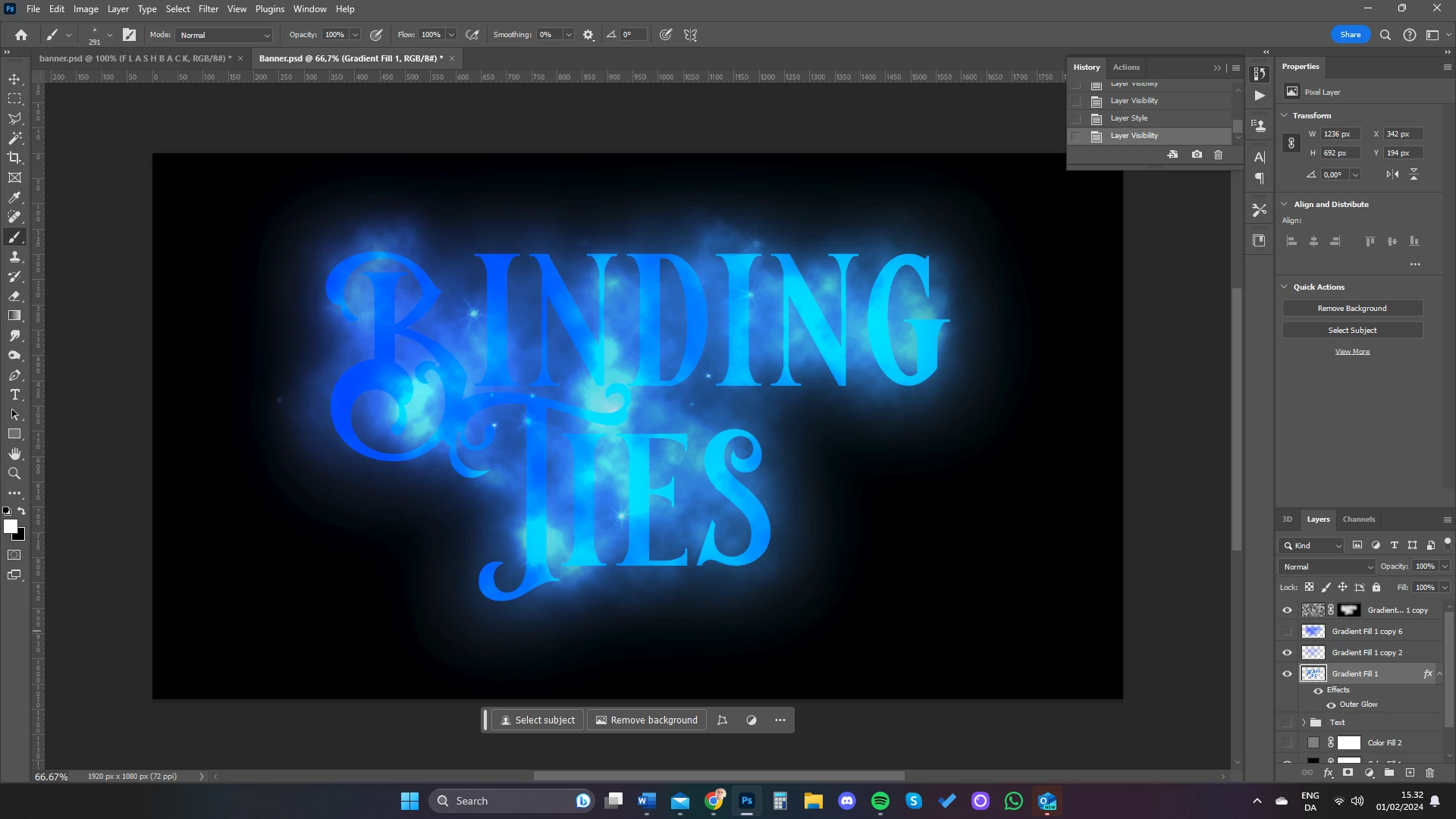This screenshot has height=819, width=1456.
Task: Click the Hand tool
Action: pos(14,454)
